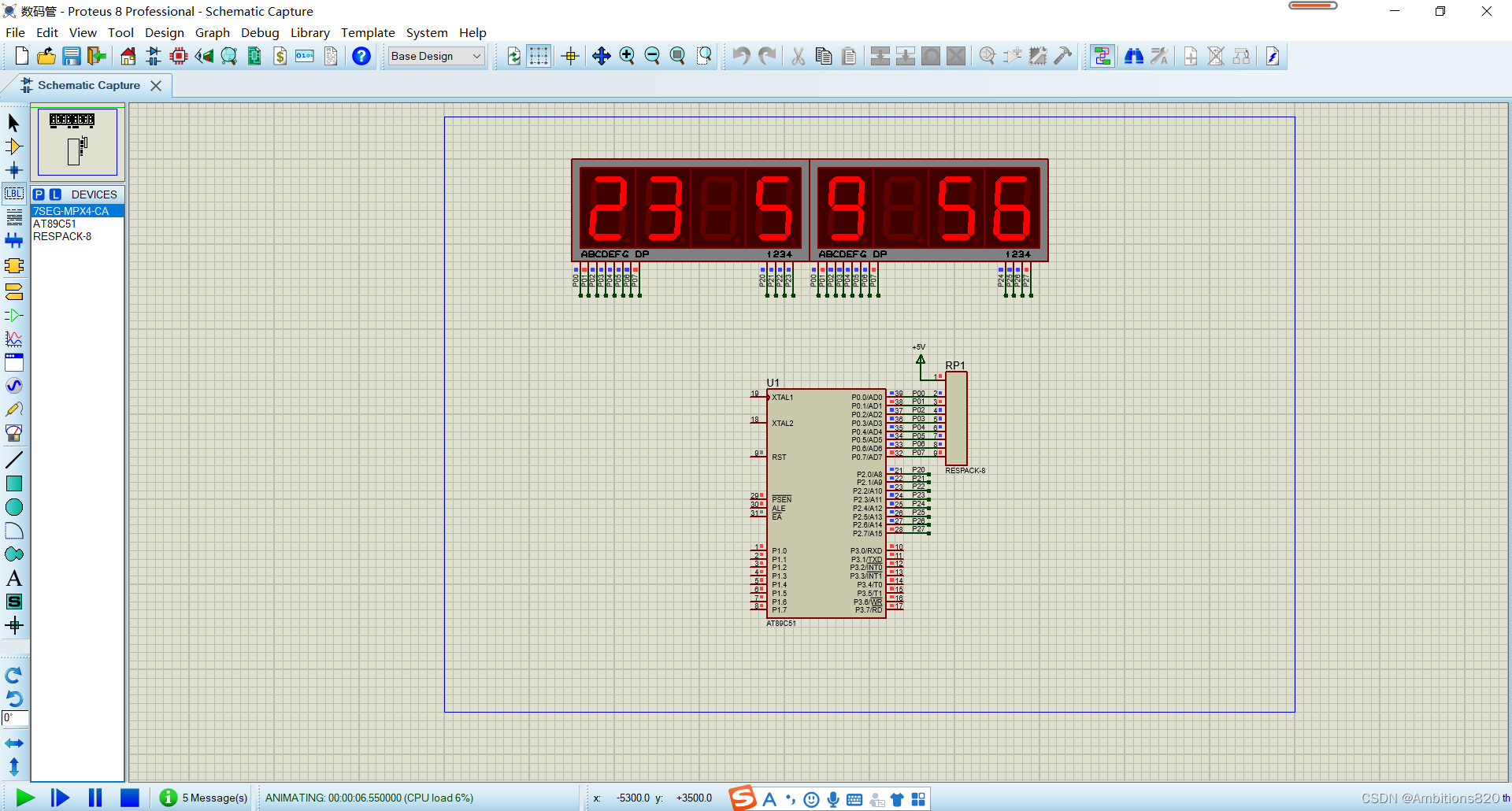The height and width of the screenshot is (811, 1512).
Task: Select Wire label mode
Action: [14, 194]
